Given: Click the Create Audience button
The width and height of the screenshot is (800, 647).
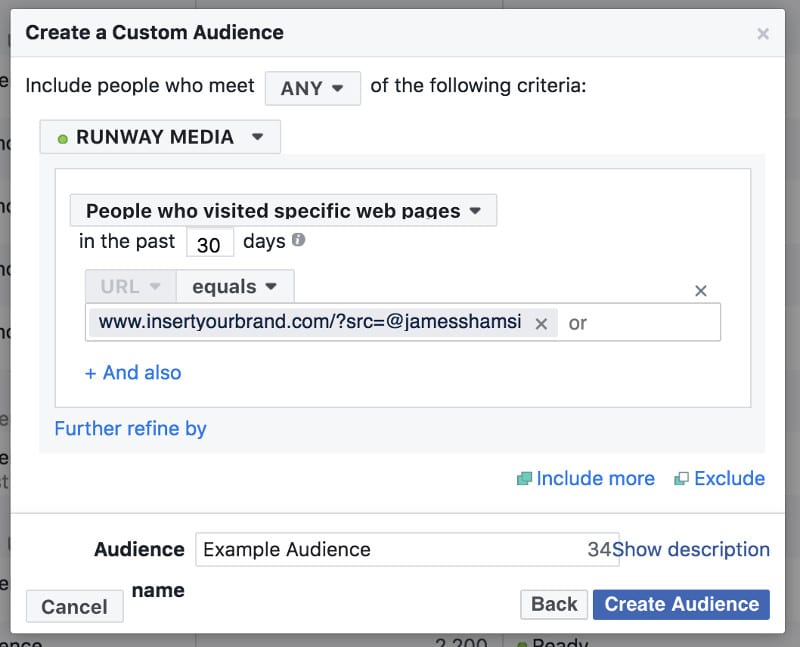Looking at the screenshot, I should (682, 605).
